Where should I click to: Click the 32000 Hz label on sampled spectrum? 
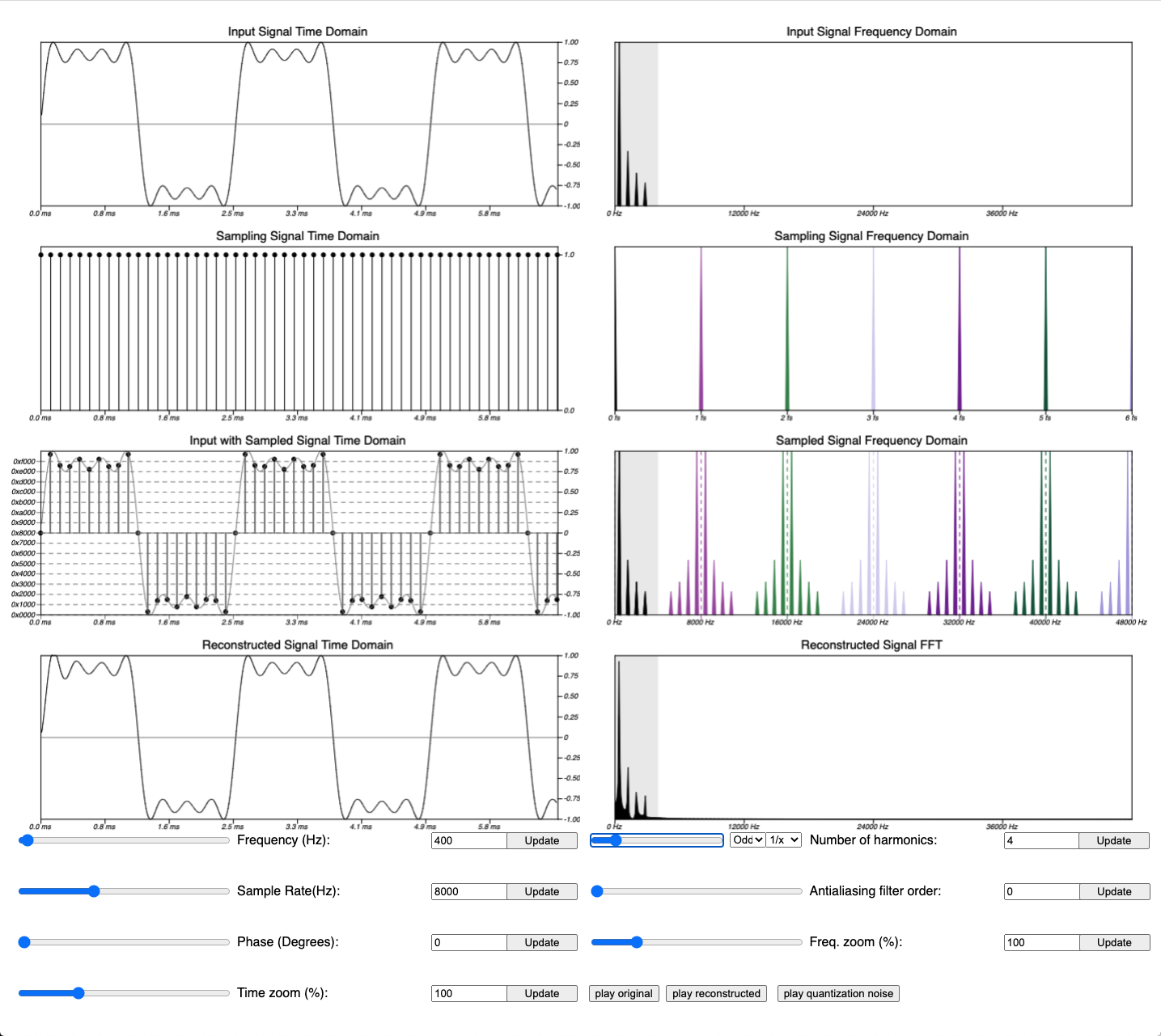[959, 623]
